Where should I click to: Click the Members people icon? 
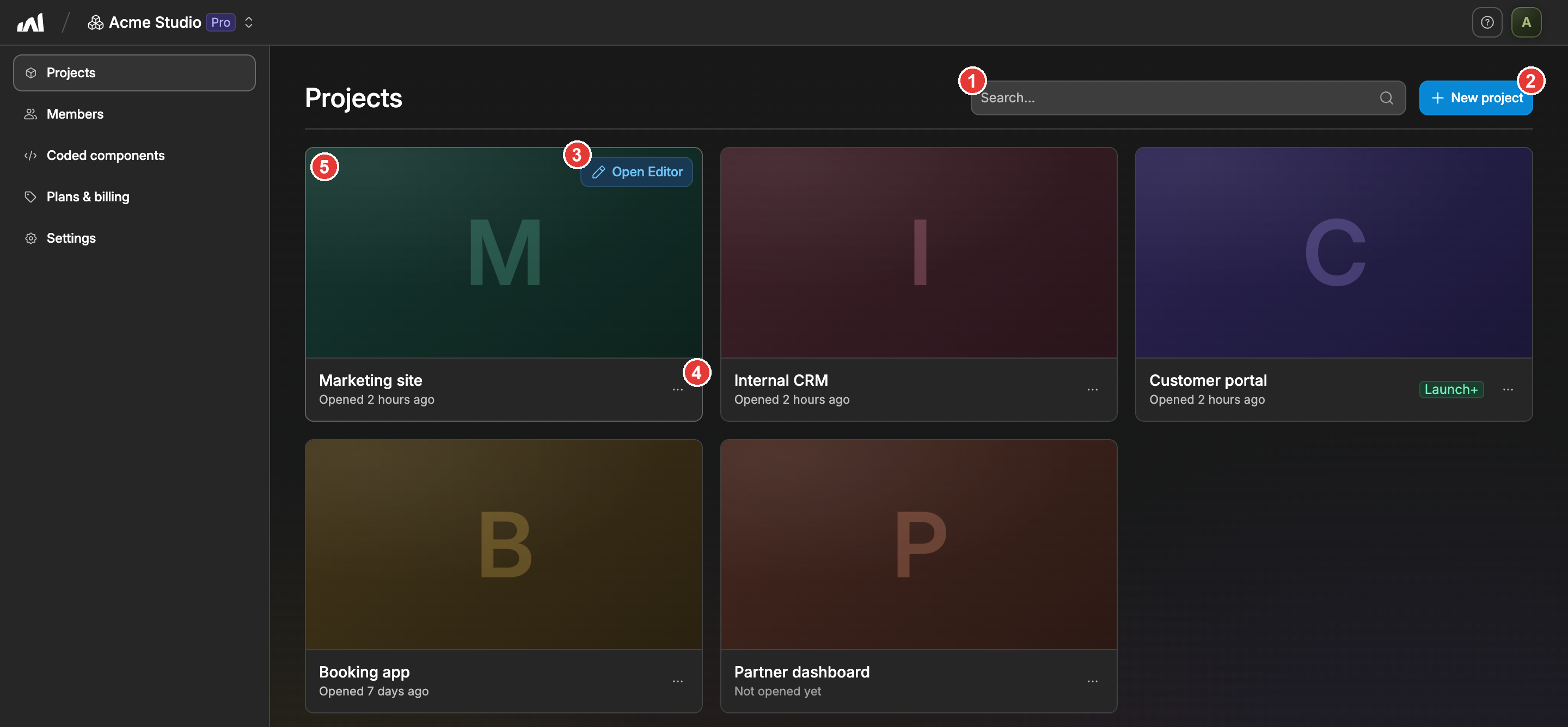30,114
